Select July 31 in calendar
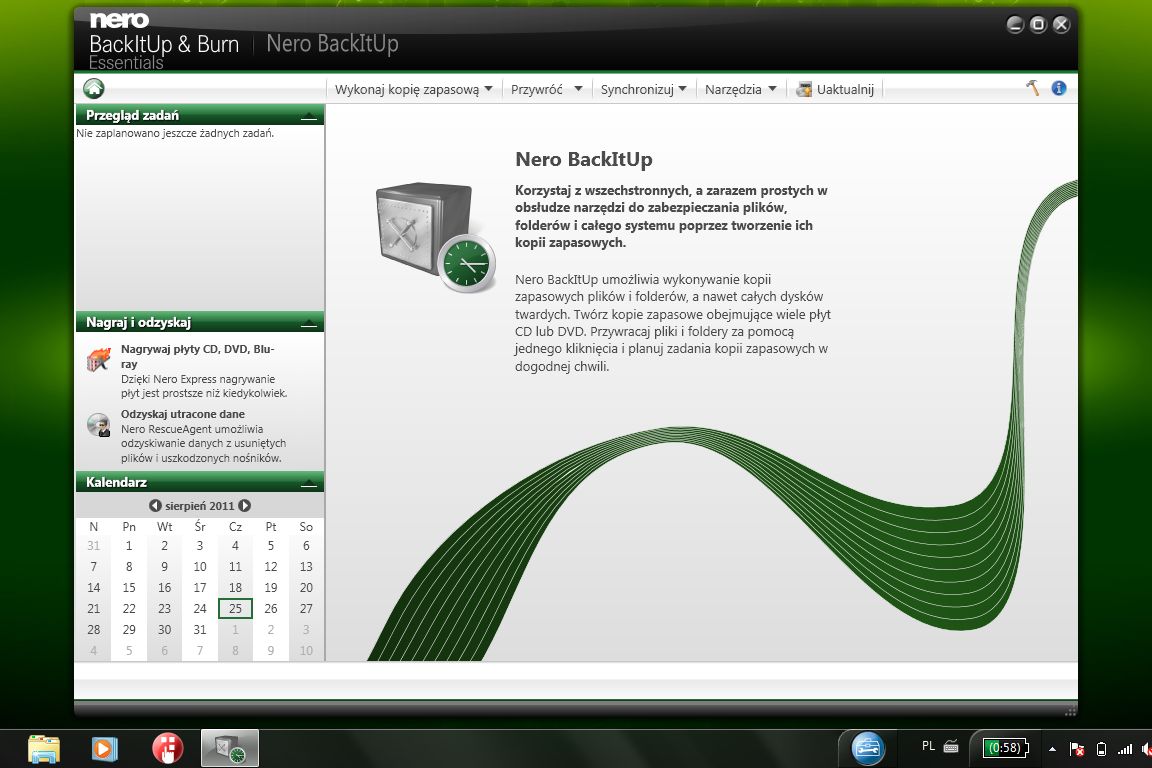Image resolution: width=1152 pixels, height=768 pixels. coord(93,546)
